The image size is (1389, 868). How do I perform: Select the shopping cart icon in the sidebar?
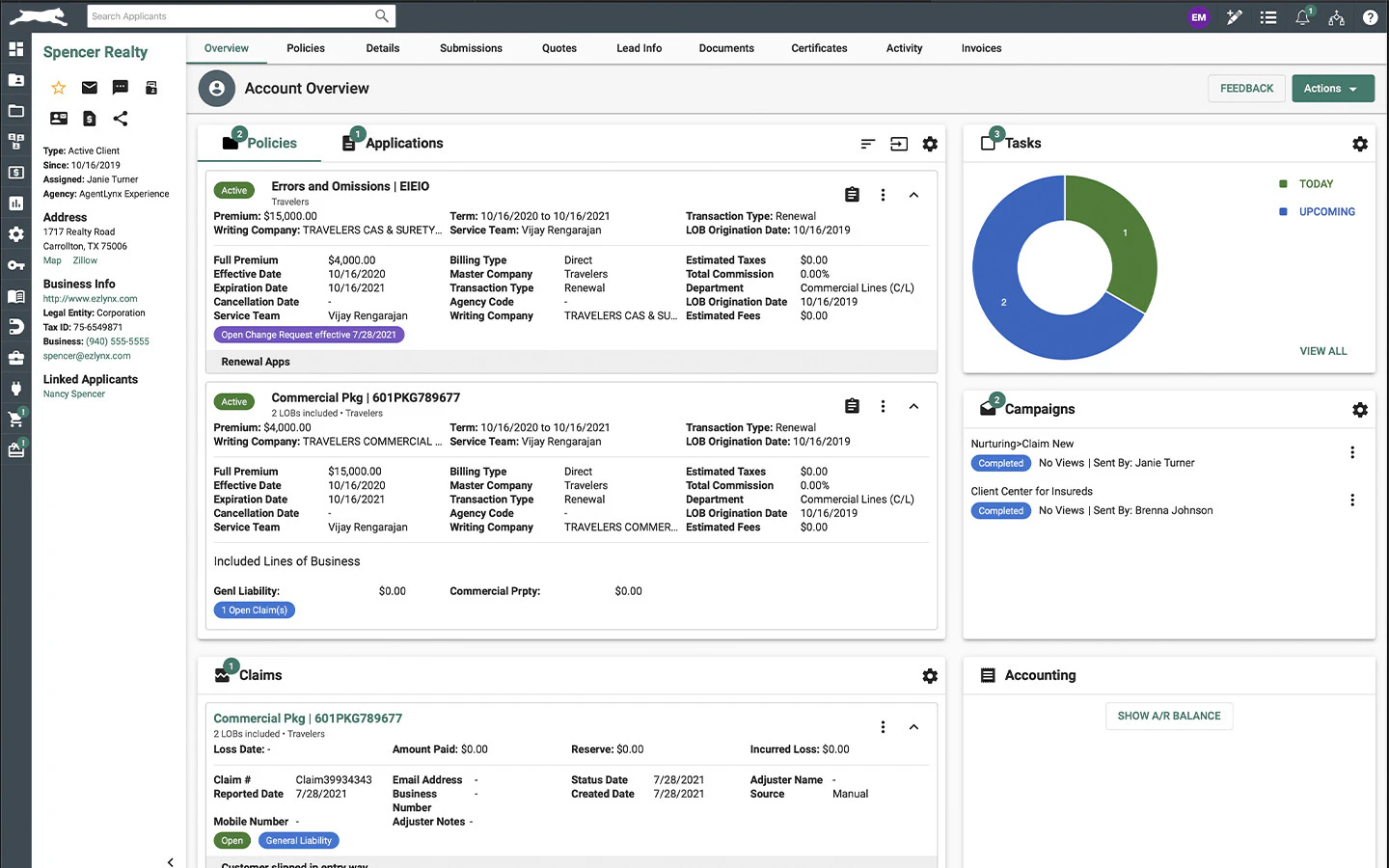[15, 419]
